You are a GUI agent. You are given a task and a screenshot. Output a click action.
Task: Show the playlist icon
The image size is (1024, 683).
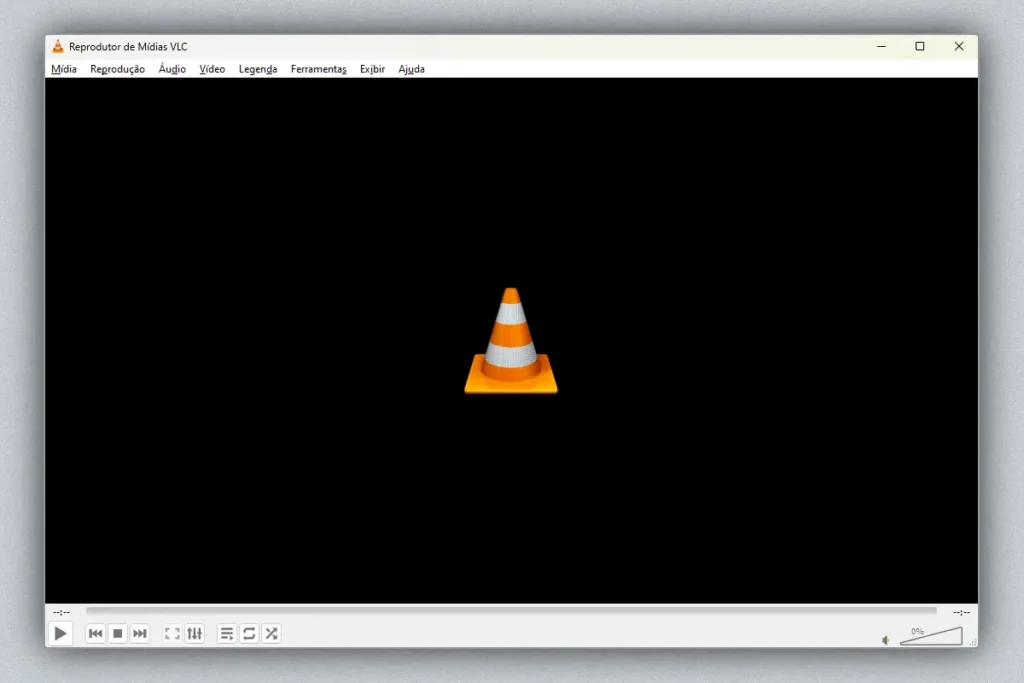point(227,633)
